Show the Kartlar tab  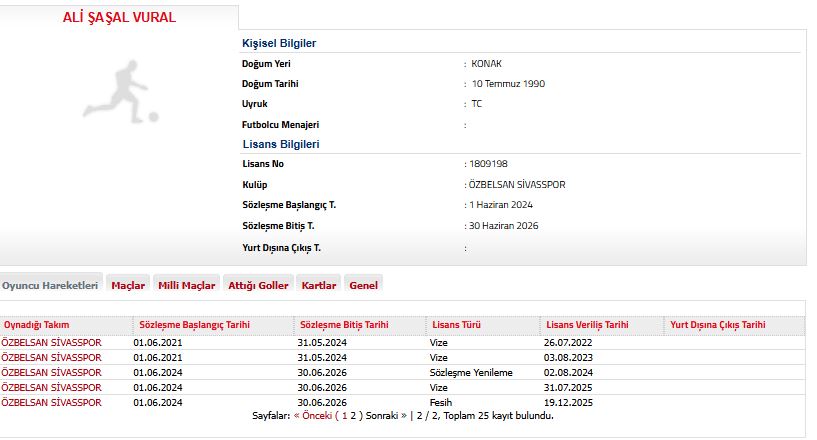(319, 285)
